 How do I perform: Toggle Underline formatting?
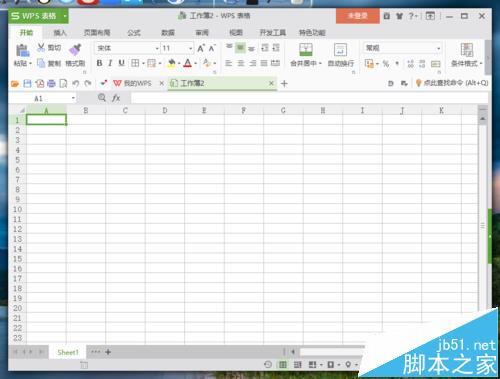pos(121,63)
